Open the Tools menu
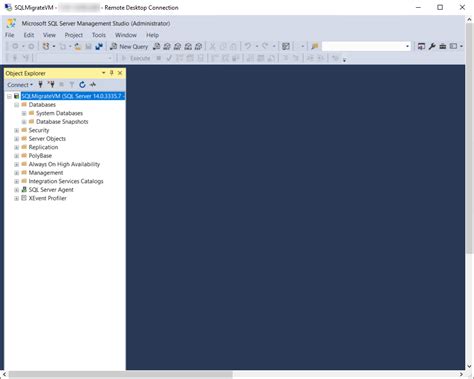Image resolution: width=474 pixels, height=379 pixels. pyautogui.click(x=99, y=35)
